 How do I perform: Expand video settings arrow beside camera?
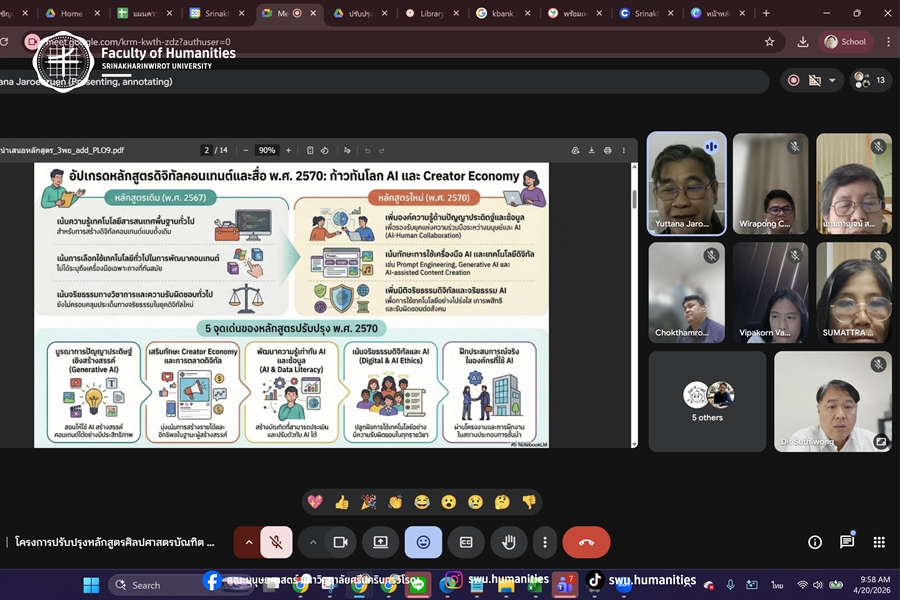click(x=313, y=542)
